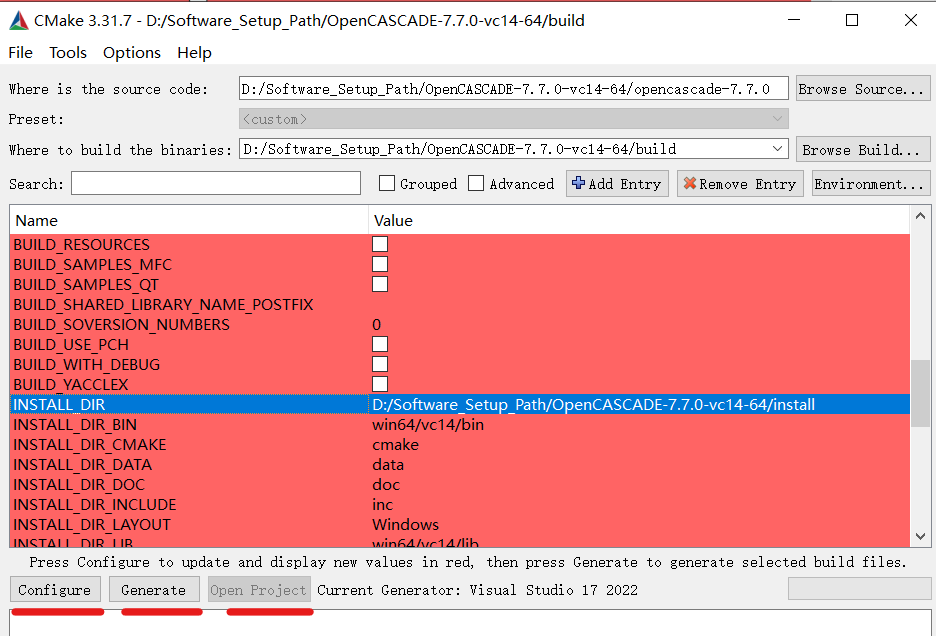Click the Generate button
Viewport: 936px width, 636px height.
coord(154,590)
